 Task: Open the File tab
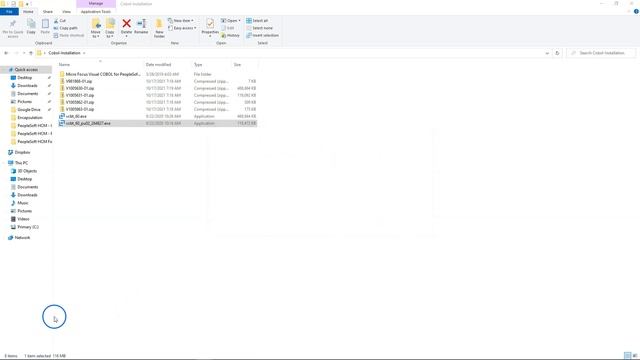(x=9, y=11)
